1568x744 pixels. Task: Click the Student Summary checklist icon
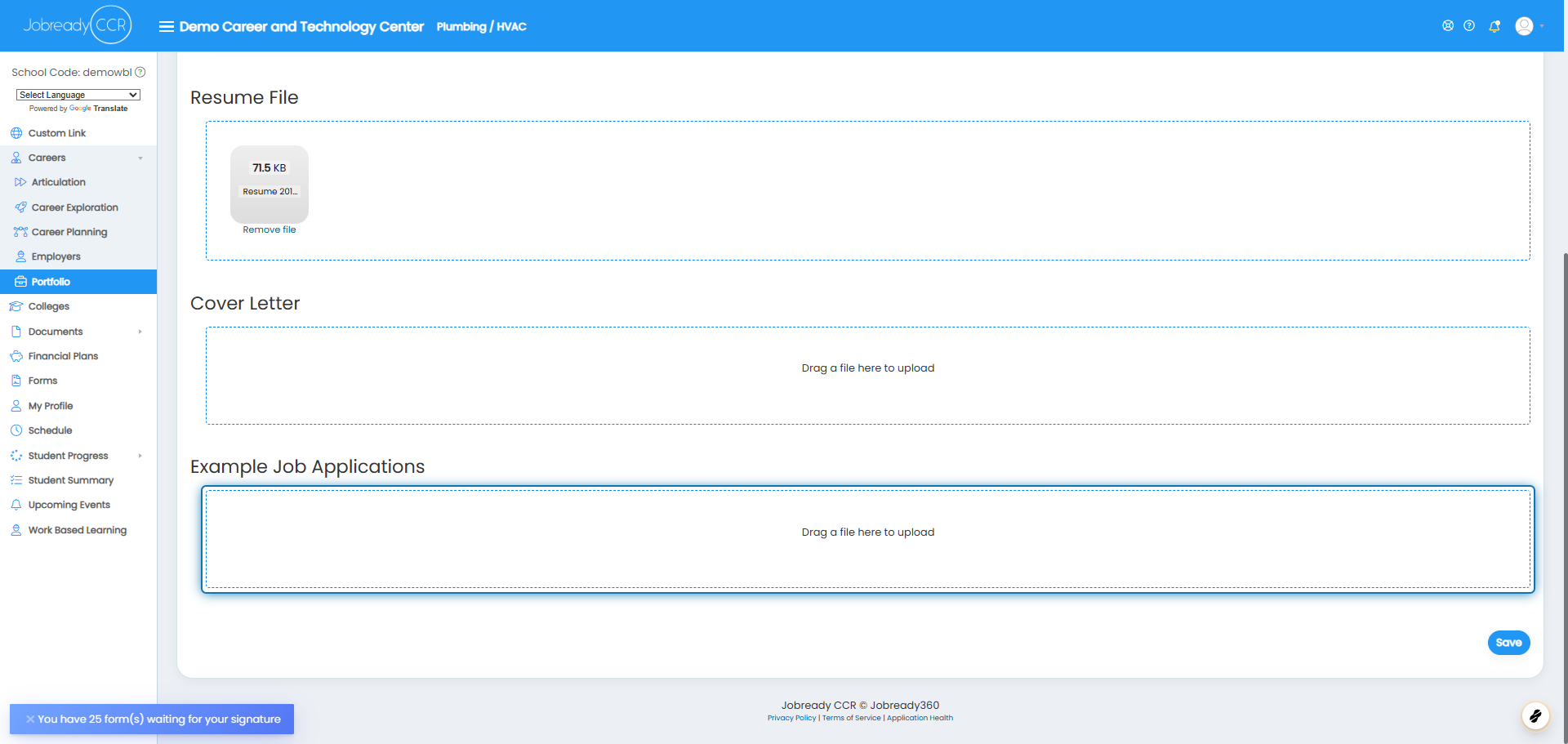coord(16,480)
